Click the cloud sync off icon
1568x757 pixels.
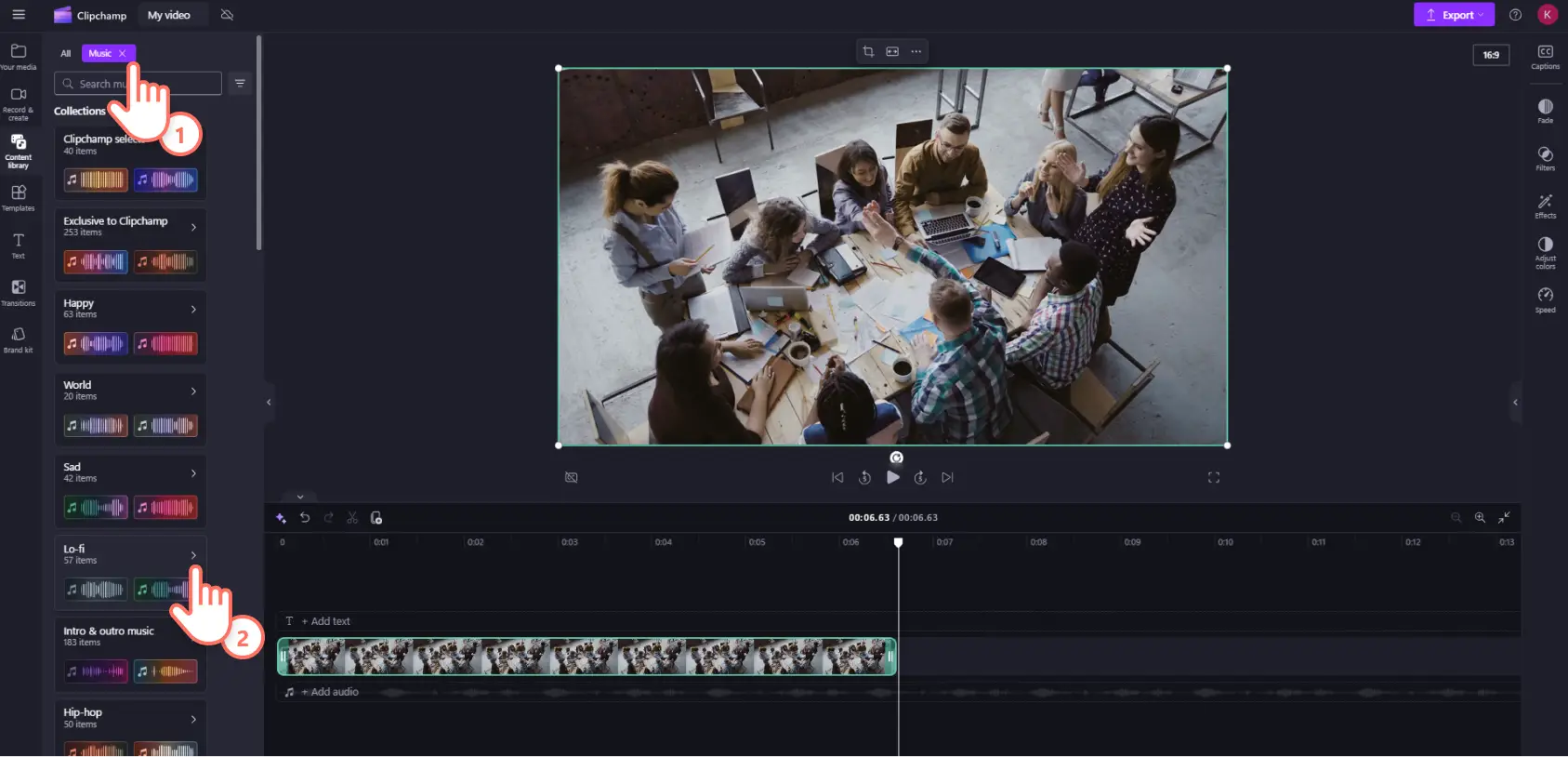click(x=227, y=15)
